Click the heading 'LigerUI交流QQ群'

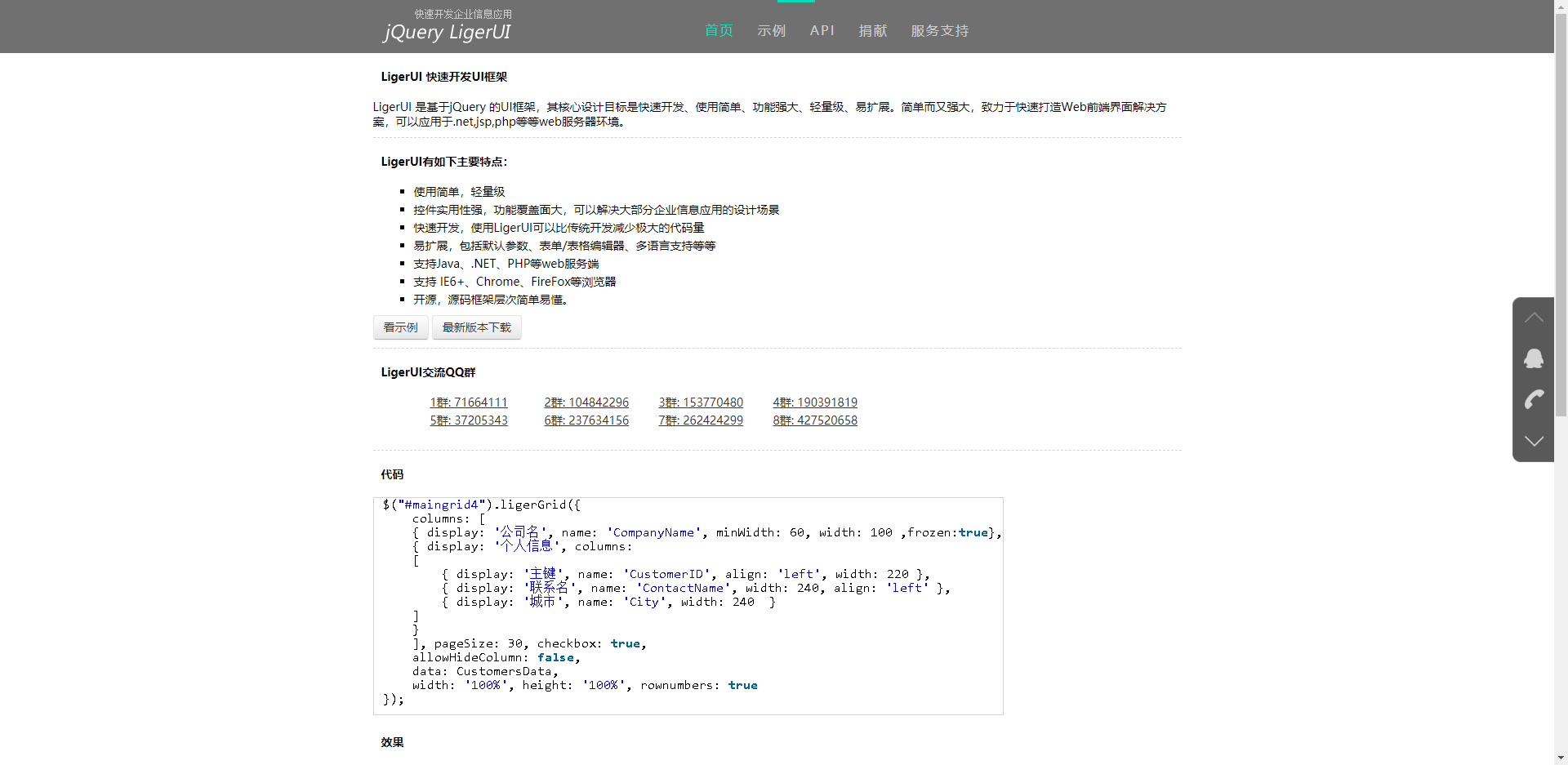click(428, 372)
